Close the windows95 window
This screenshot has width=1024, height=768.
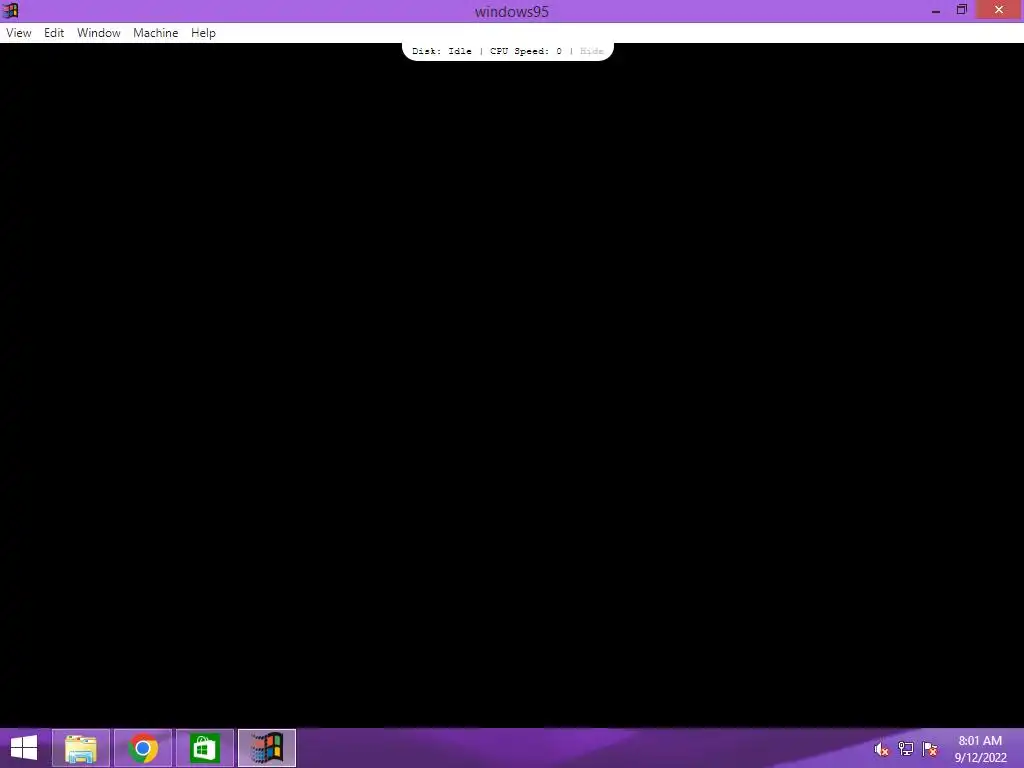(999, 10)
